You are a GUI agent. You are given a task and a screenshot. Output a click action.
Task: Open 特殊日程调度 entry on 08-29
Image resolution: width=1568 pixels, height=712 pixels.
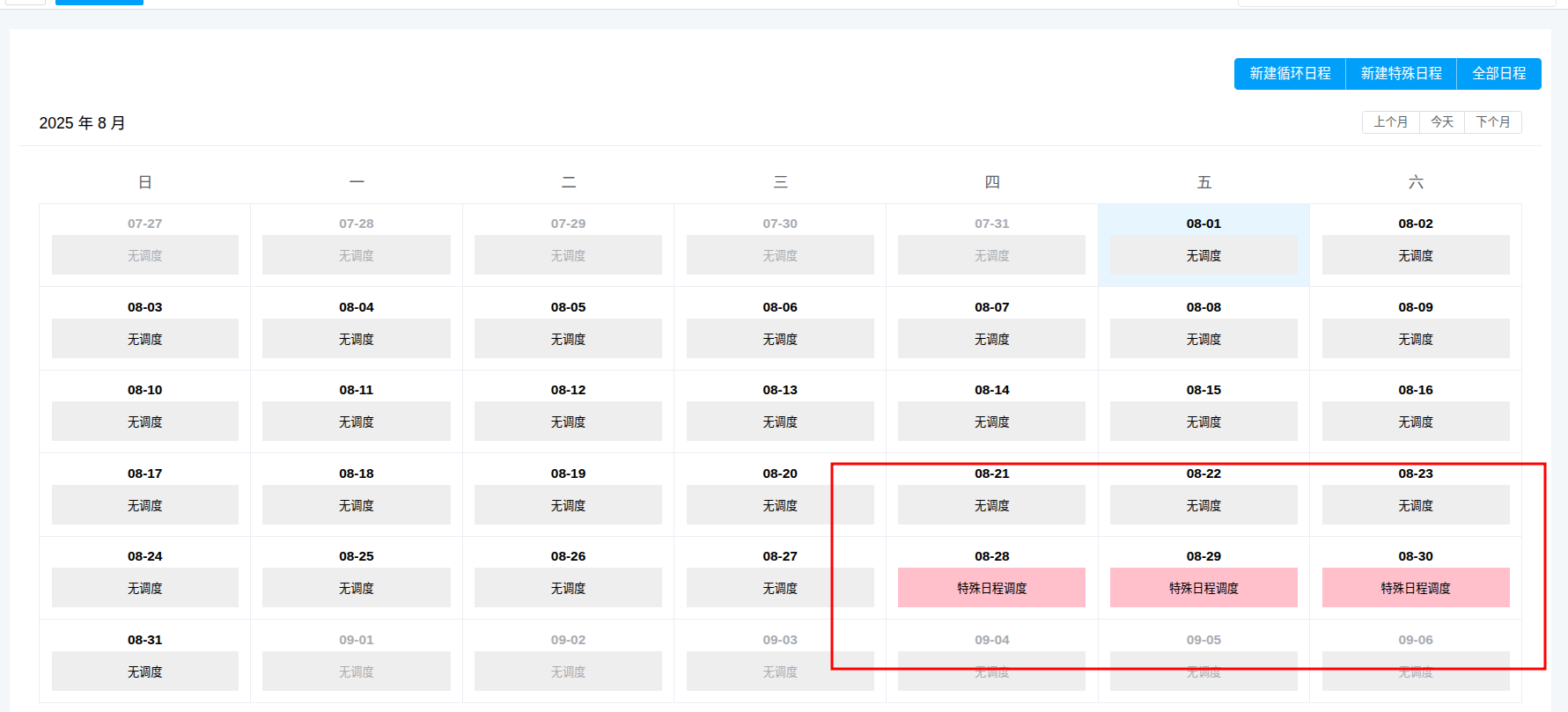(1204, 588)
